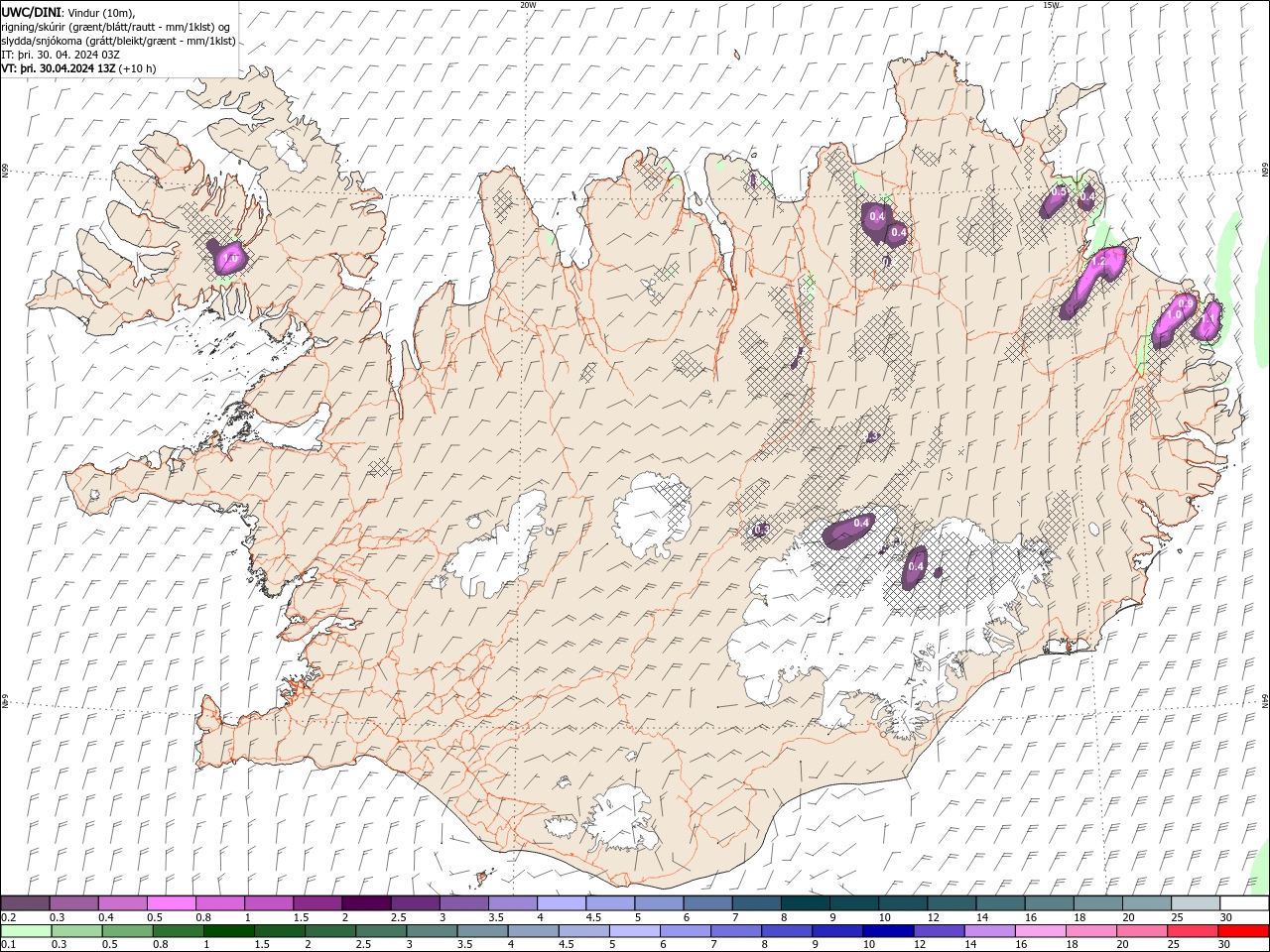Pick the purple-row swatch between 0.4 and 0.5
This screenshot has width=1270, height=952.
click(122, 903)
